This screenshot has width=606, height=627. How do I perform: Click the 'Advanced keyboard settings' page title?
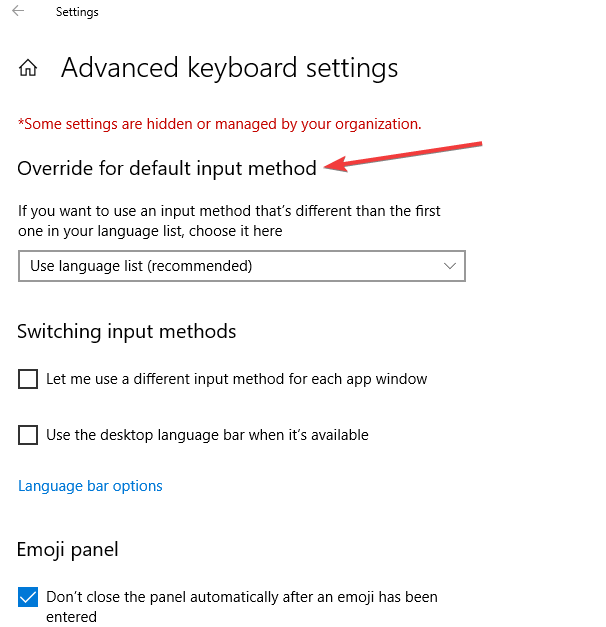(x=229, y=68)
